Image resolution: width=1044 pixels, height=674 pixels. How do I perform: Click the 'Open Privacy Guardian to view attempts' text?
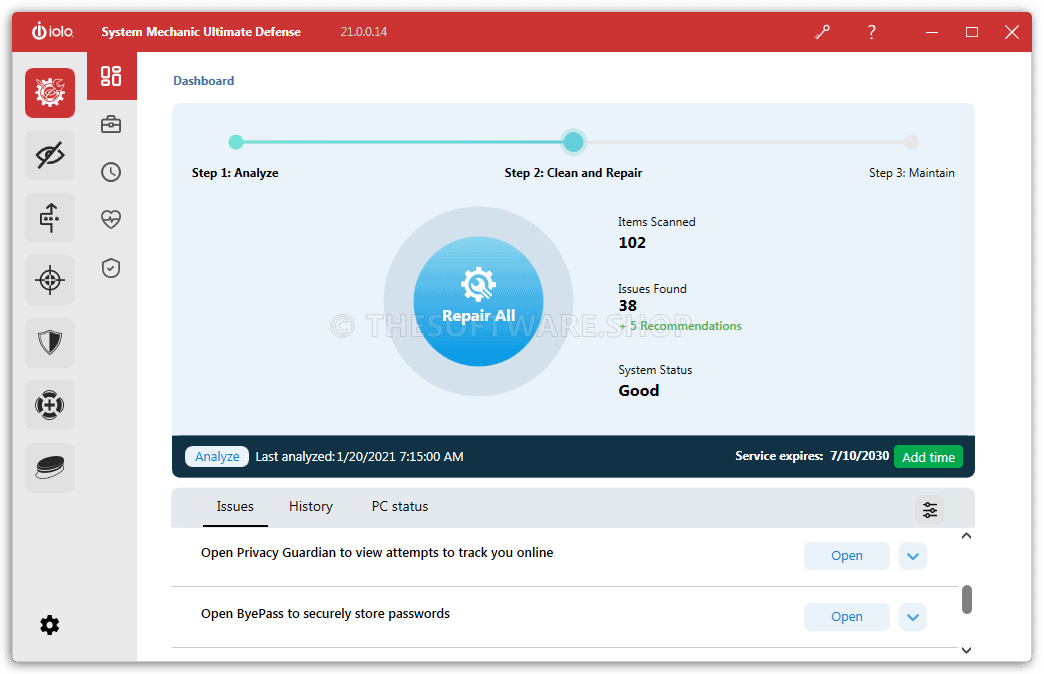(377, 553)
